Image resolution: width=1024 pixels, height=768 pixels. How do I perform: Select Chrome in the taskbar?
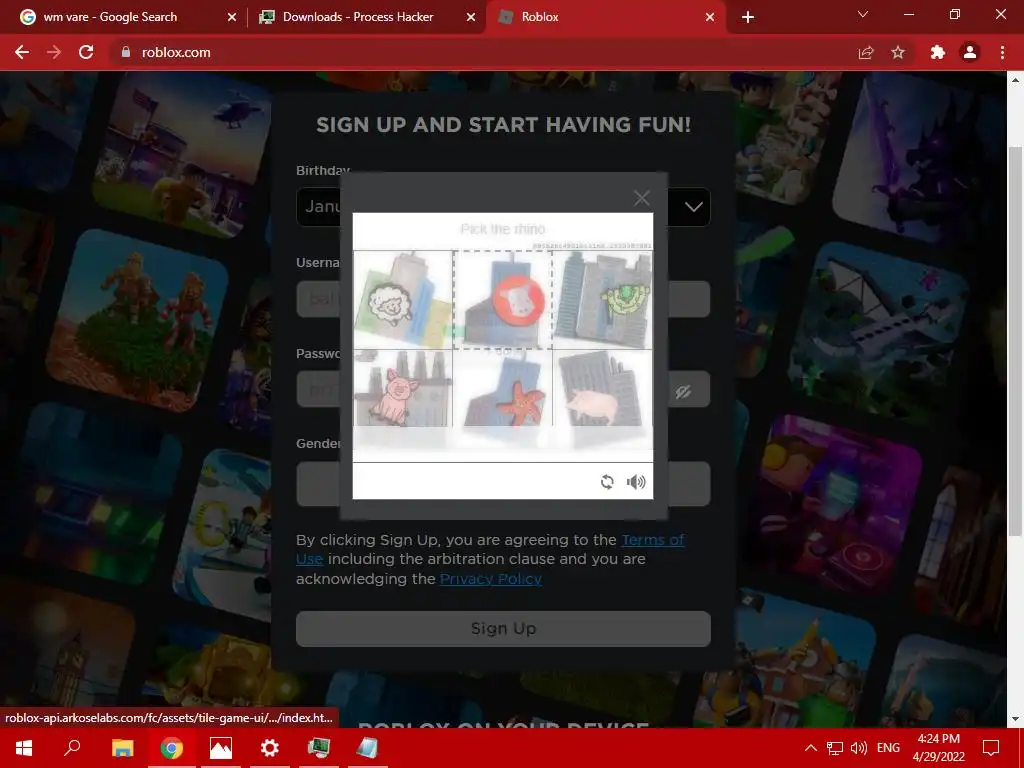(x=172, y=747)
